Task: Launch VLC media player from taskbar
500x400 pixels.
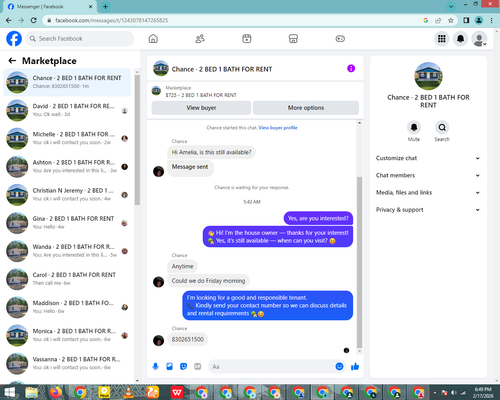Action: pos(128,392)
